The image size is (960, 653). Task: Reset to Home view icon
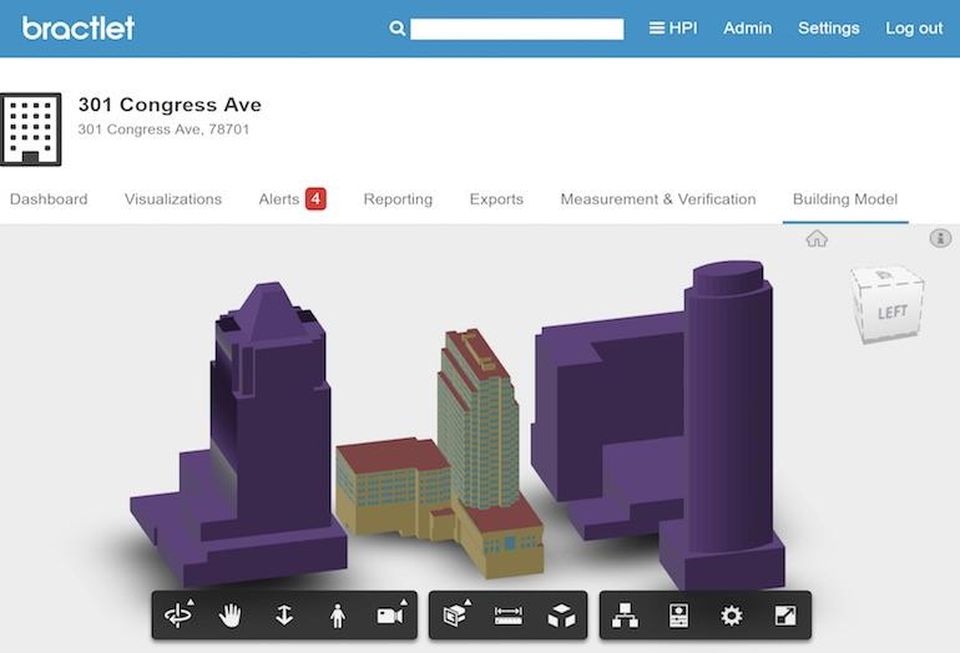click(817, 238)
